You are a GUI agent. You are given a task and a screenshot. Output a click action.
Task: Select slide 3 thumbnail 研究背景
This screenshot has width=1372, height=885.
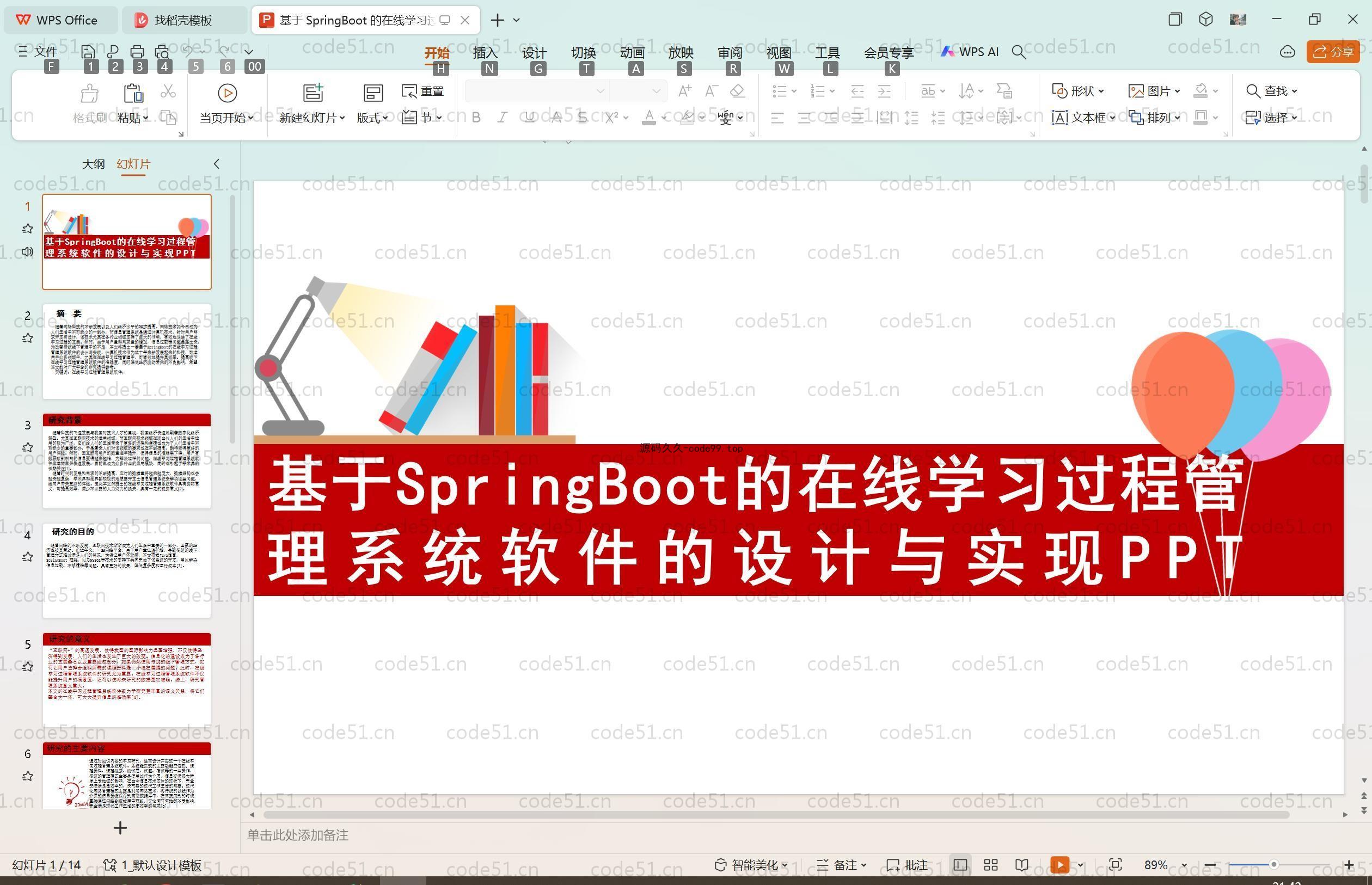pyautogui.click(x=126, y=461)
